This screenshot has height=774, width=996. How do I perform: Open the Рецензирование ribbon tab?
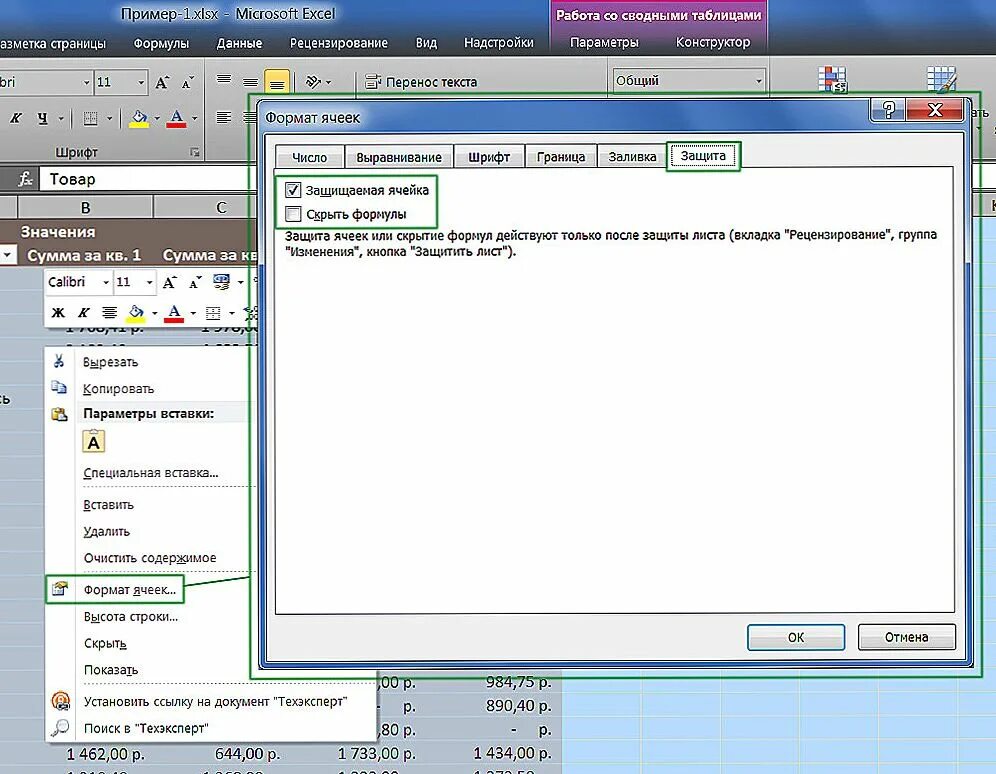(x=339, y=43)
